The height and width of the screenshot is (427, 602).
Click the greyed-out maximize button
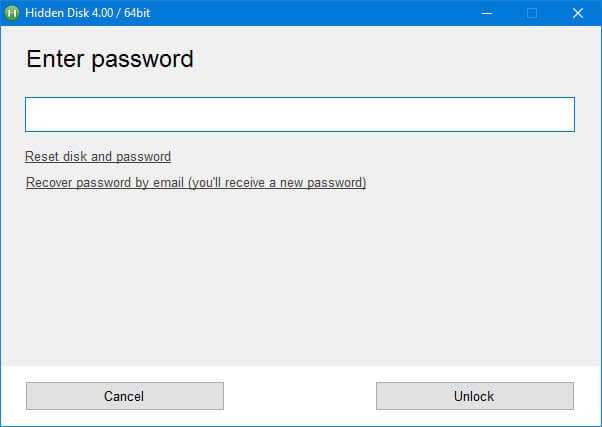(532, 13)
